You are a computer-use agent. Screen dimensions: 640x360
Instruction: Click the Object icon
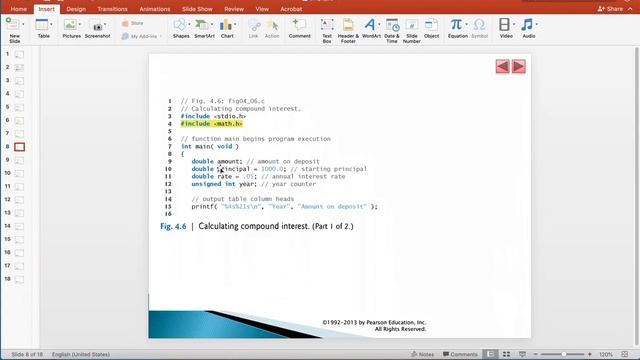[x=431, y=24]
